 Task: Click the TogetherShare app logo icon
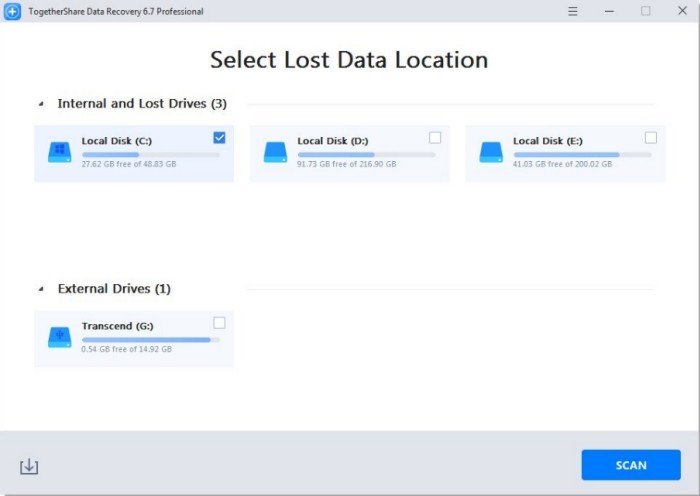click(x=12, y=12)
